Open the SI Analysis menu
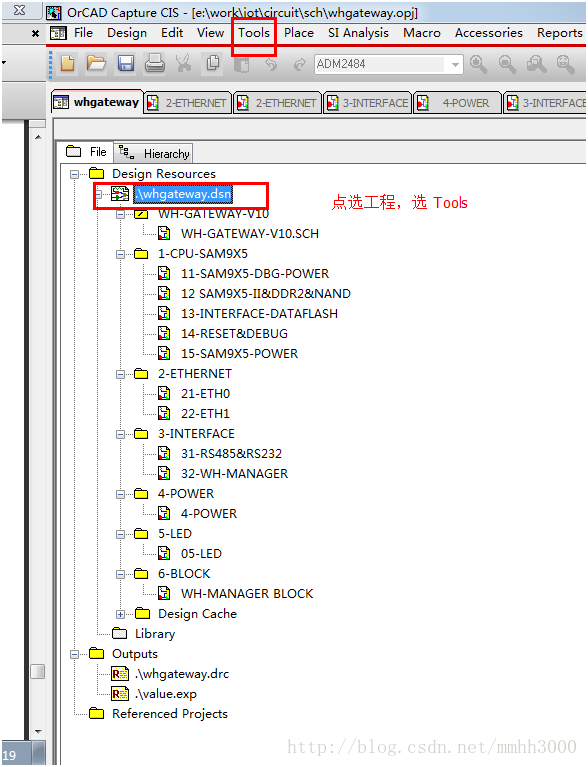This screenshot has width=588, height=767. tap(359, 33)
